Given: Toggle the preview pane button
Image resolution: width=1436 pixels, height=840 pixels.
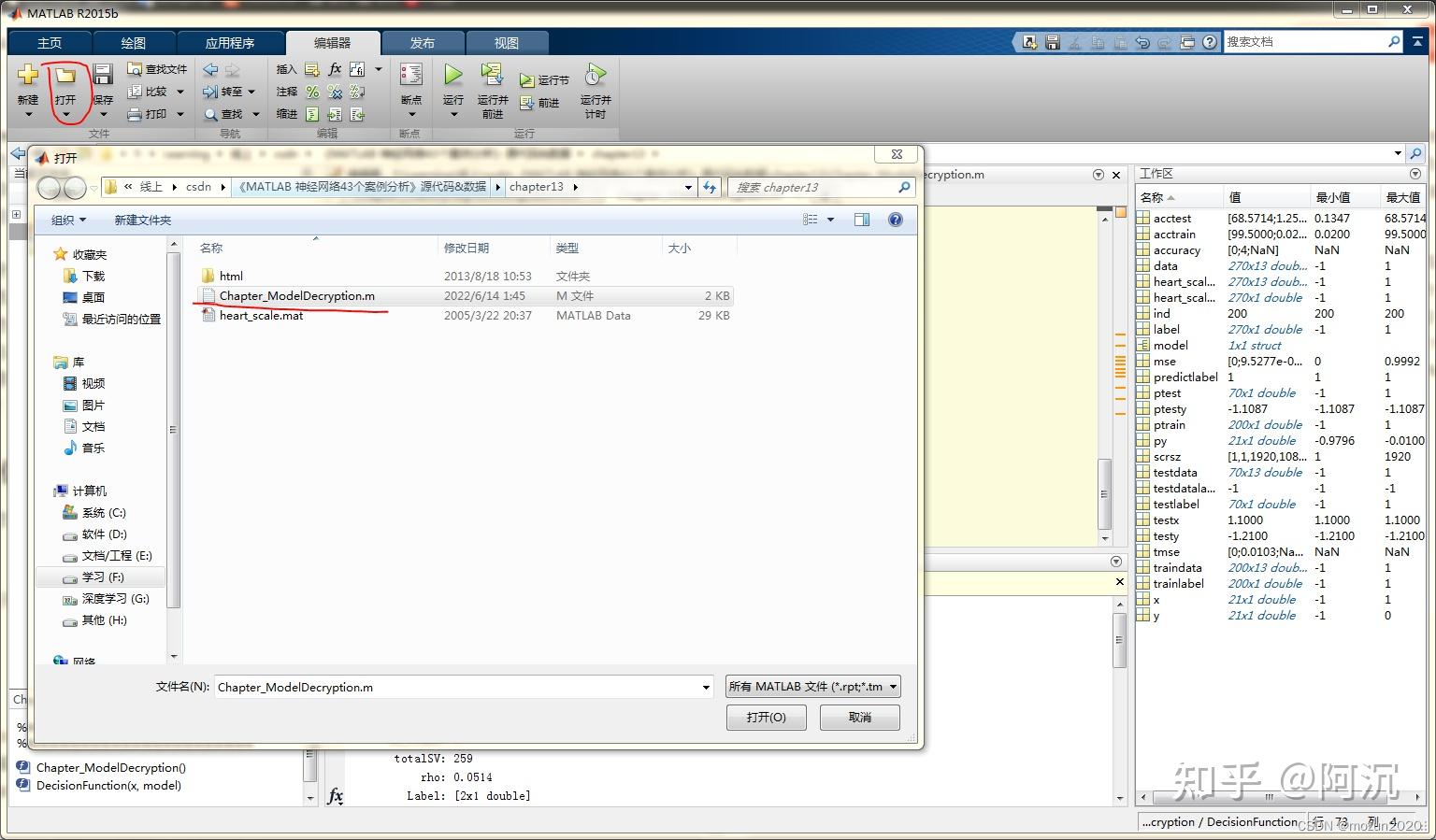Looking at the screenshot, I should [862, 220].
